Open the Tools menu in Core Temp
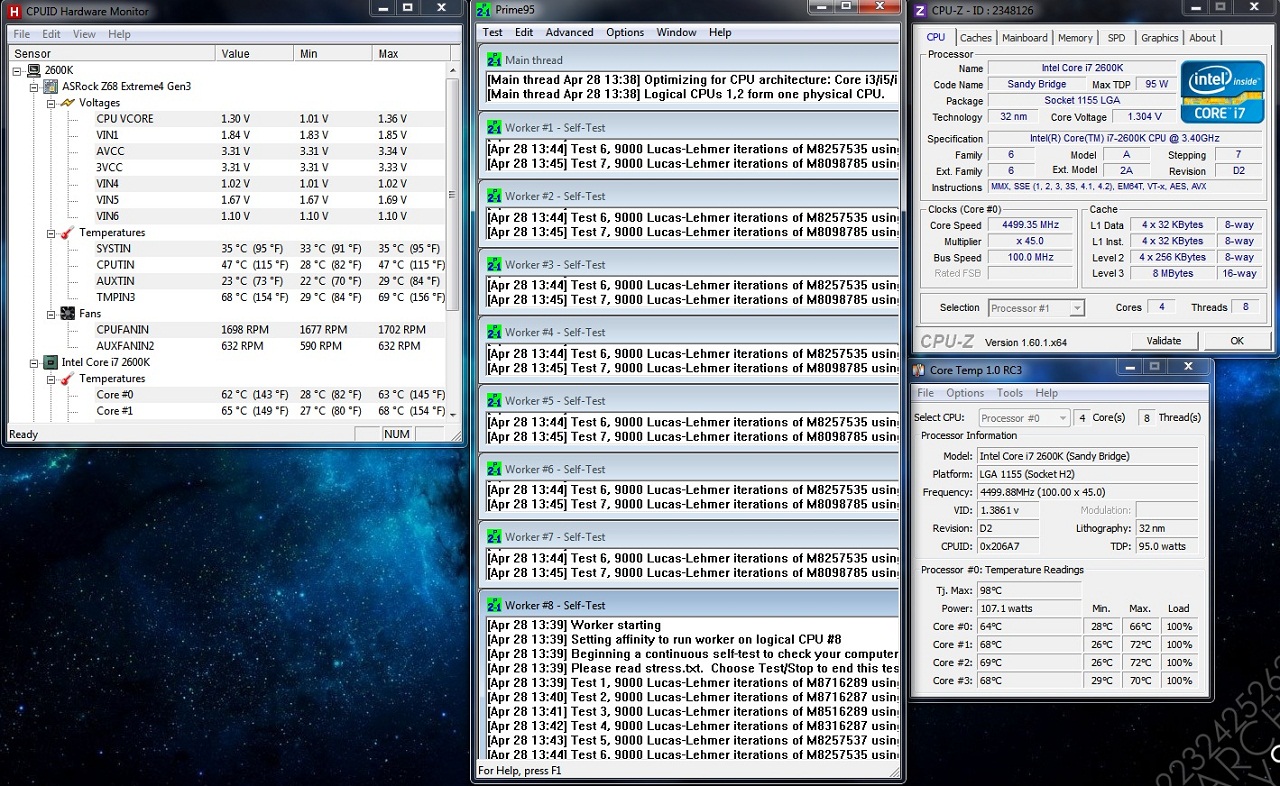This screenshot has height=786, width=1280. pos(1010,393)
